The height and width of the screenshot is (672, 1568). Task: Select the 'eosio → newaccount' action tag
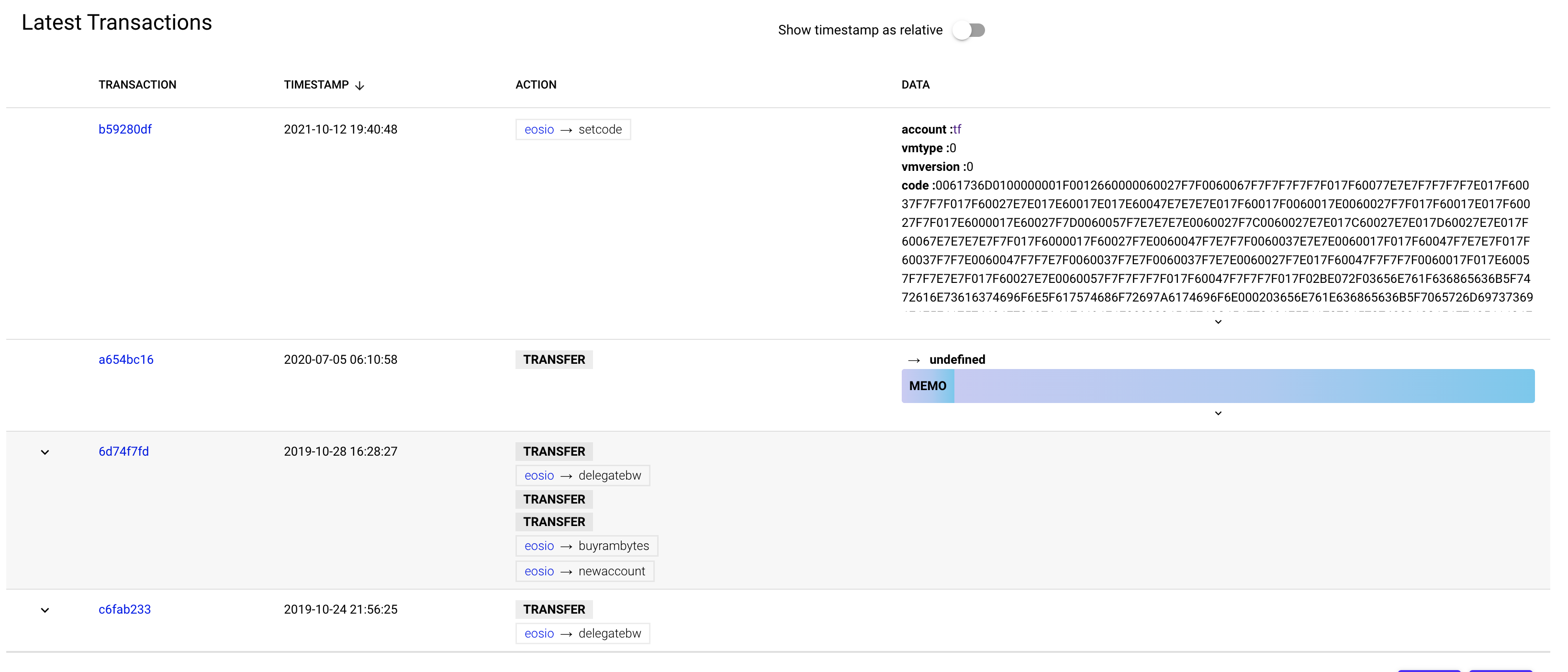(584, 571)
